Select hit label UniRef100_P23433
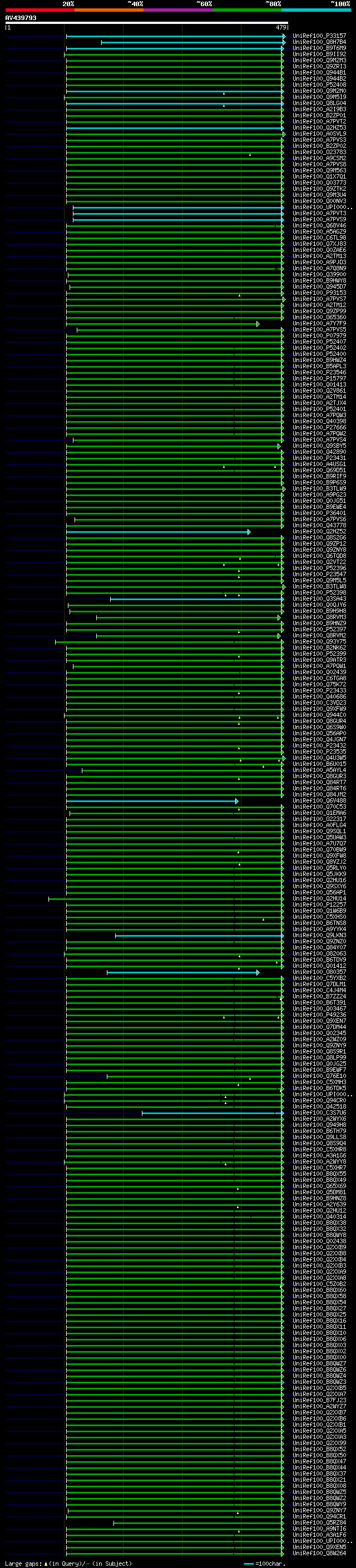356x1568 pixels. click(x=319, y=691)
